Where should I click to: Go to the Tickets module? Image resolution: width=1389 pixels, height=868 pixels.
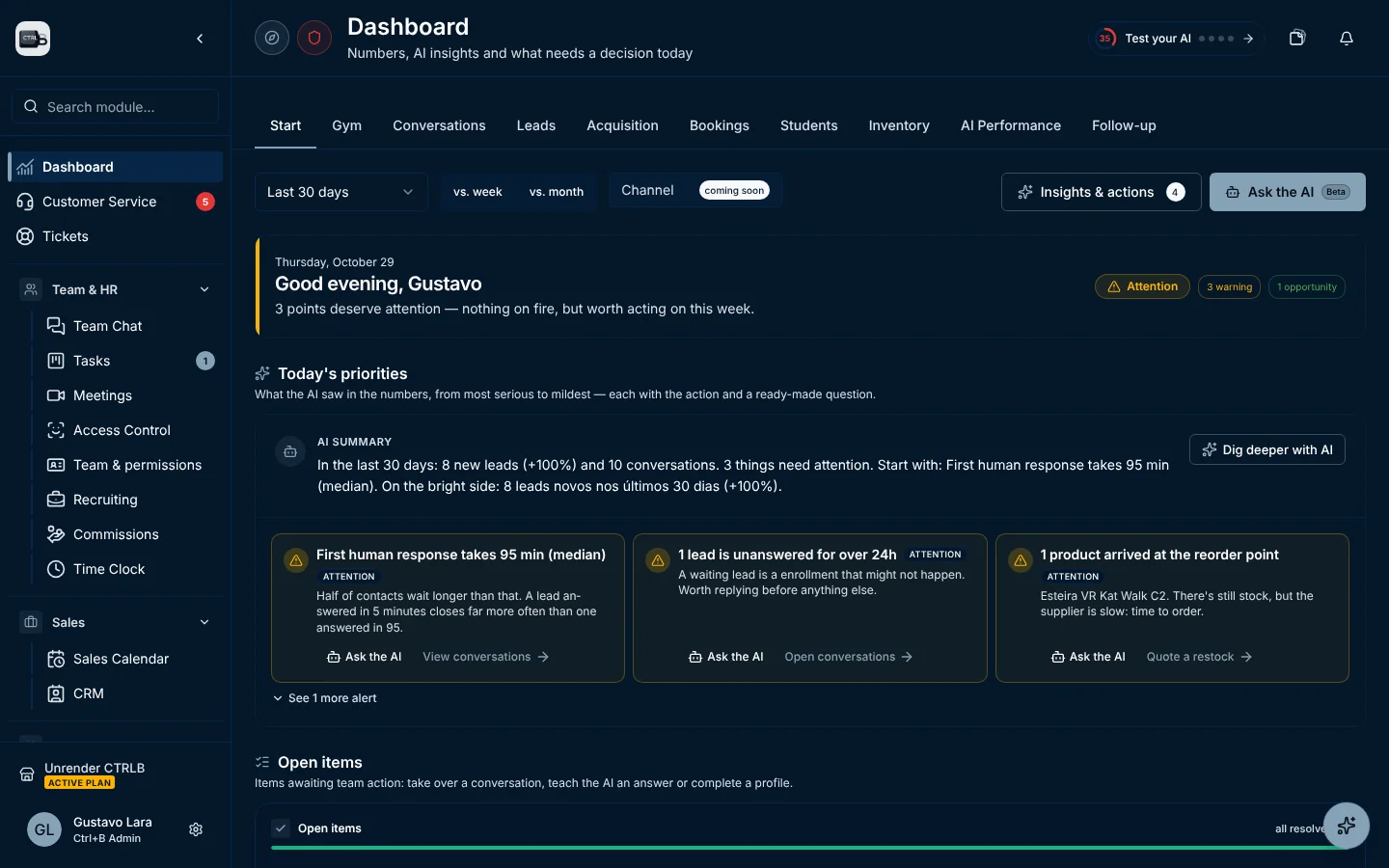click(116, 236)
